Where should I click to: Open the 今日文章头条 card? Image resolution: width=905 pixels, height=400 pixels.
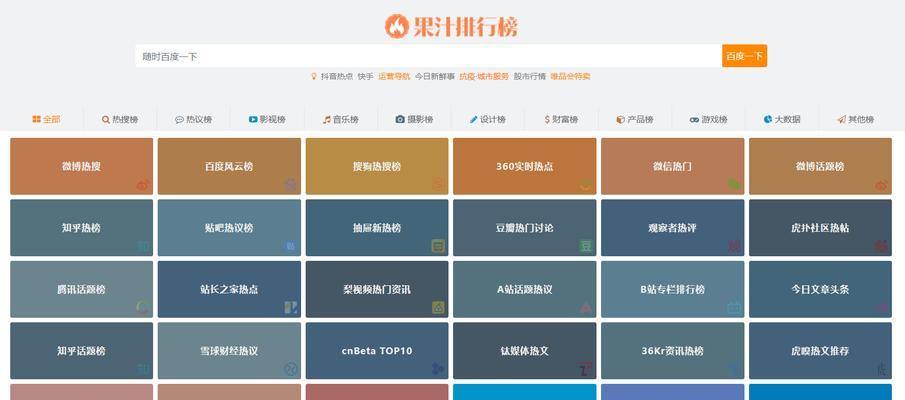coord(820,289)
